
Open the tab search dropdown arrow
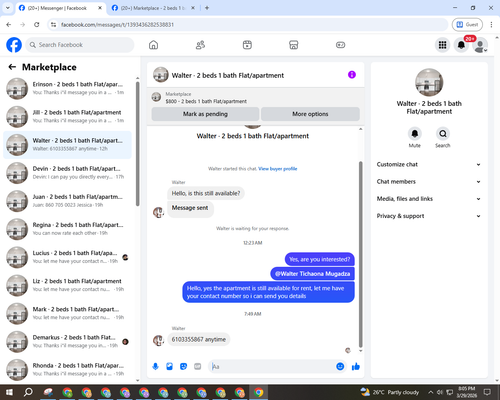click(x=8, y=8)
